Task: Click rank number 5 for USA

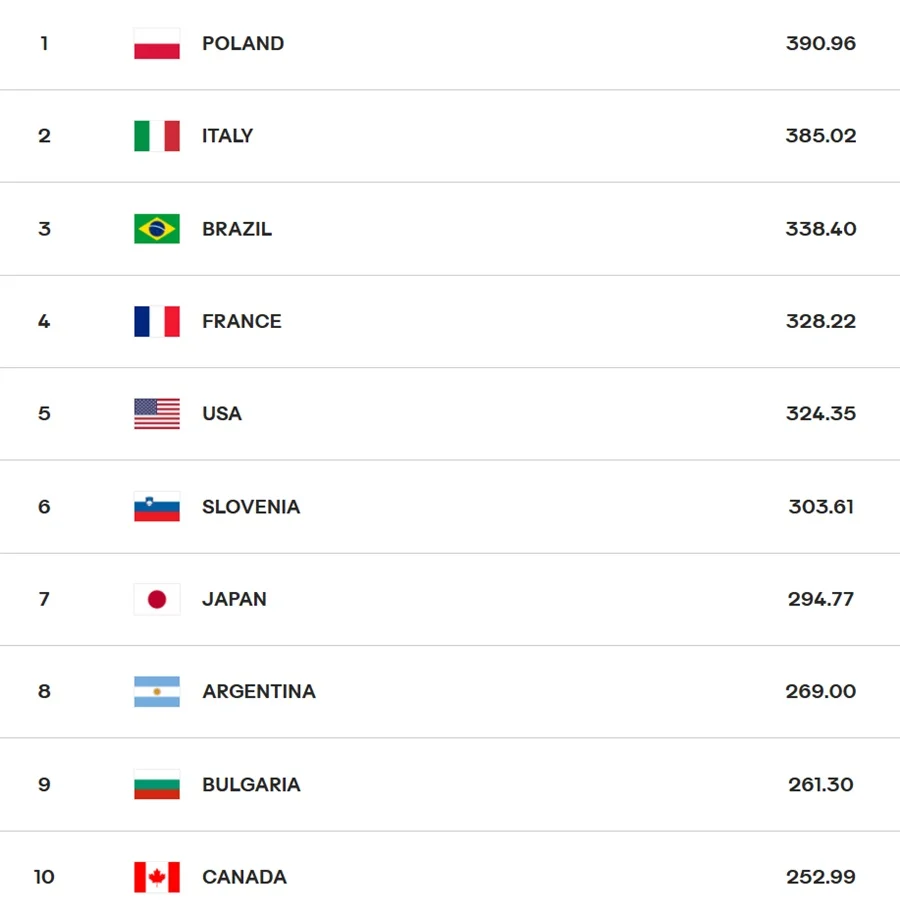Action: pyautogui.click(x=44, y=414)
